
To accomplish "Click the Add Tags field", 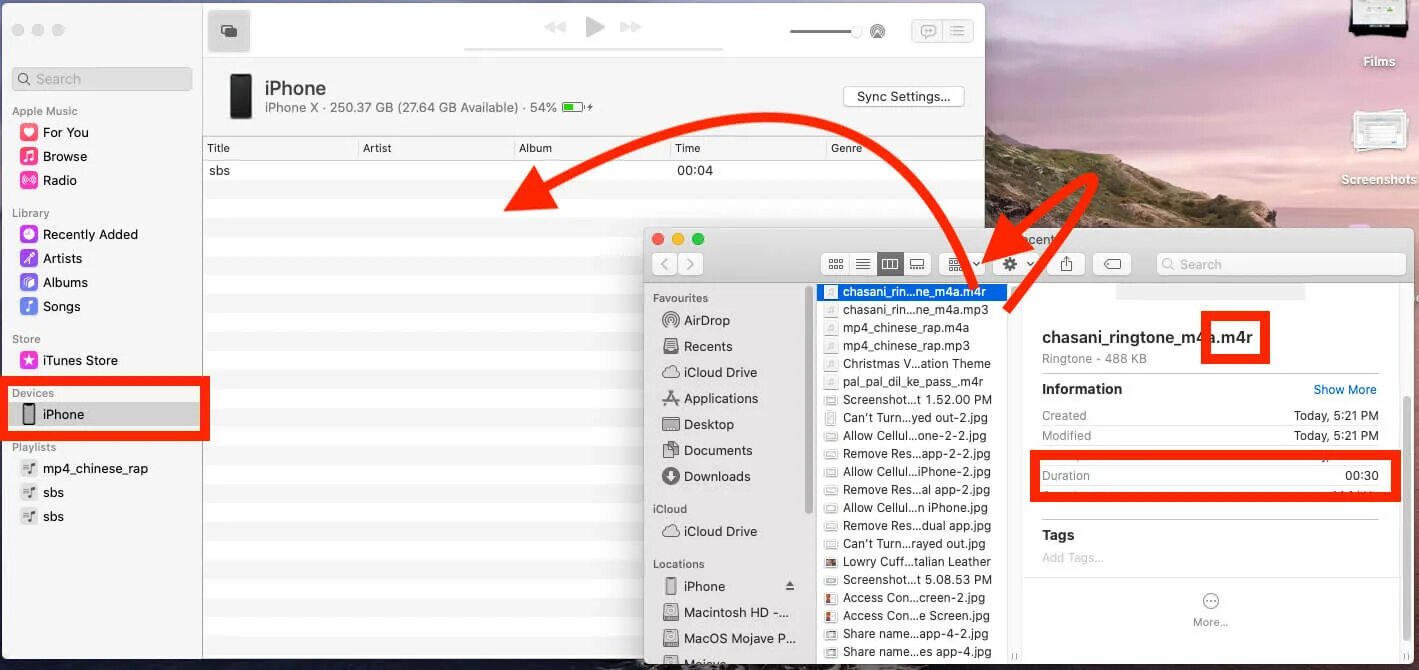I will pos(1072,558).
